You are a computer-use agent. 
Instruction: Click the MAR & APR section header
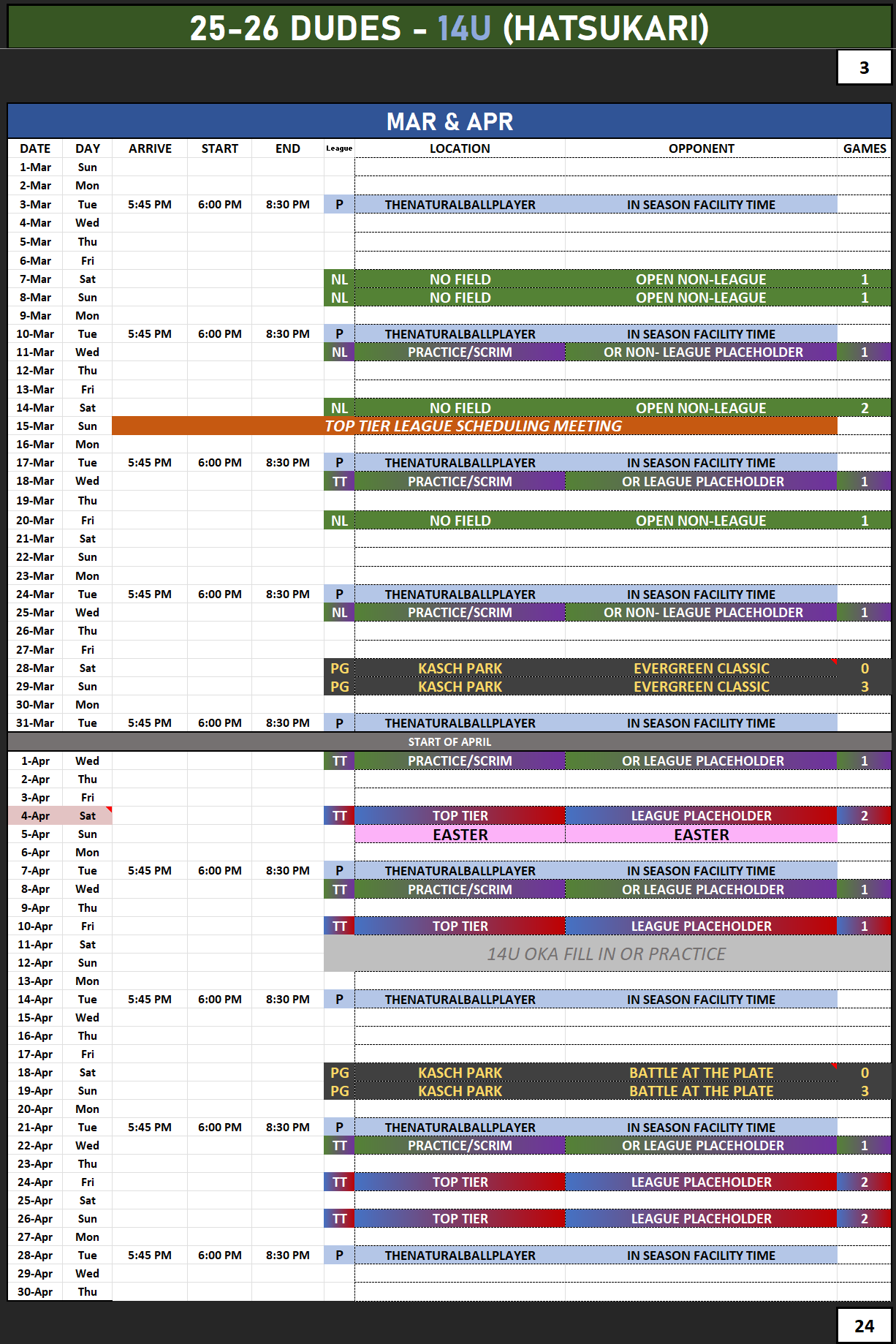[449, 121]
